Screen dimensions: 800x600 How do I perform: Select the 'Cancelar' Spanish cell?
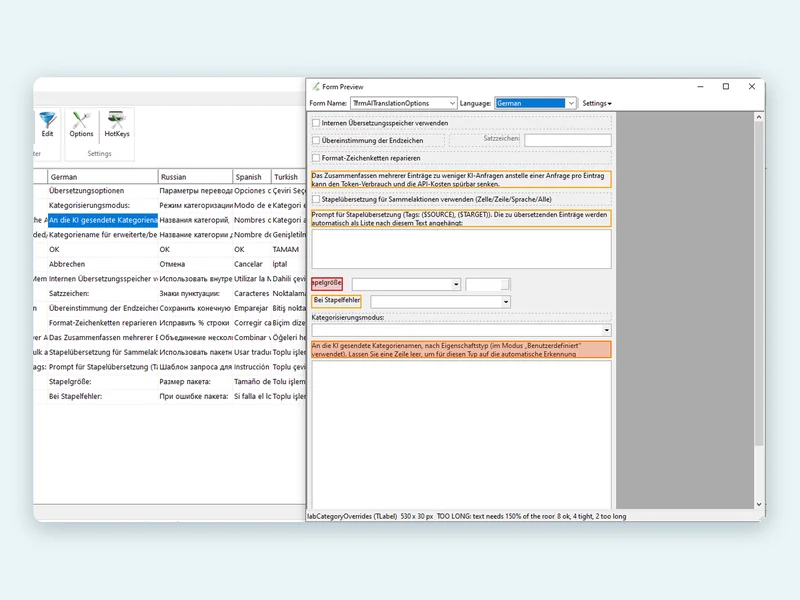(x=252, y=264)
